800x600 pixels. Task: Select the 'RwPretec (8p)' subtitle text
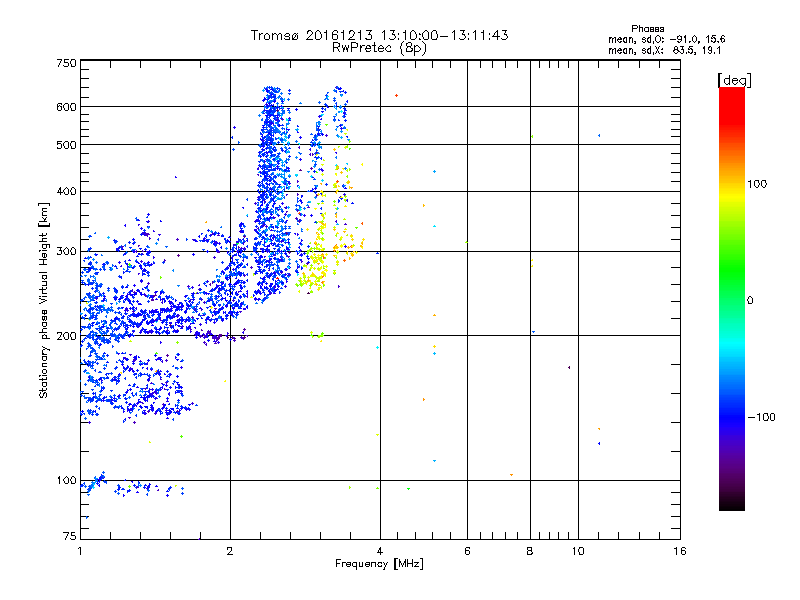point(379,48)
